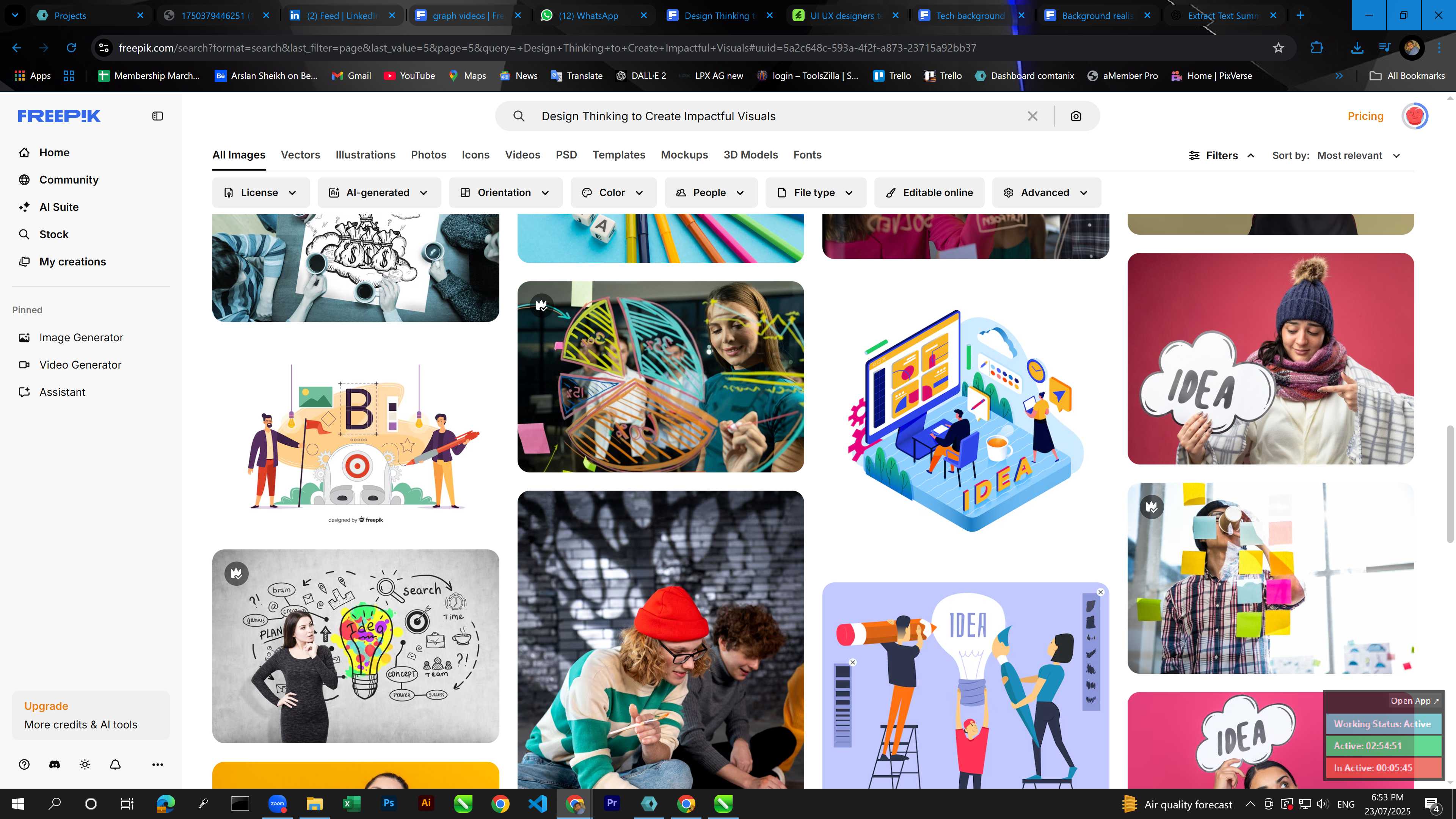Open Windows Start menu
This screenshot has height=819, width=1456.
click(17, 803)
